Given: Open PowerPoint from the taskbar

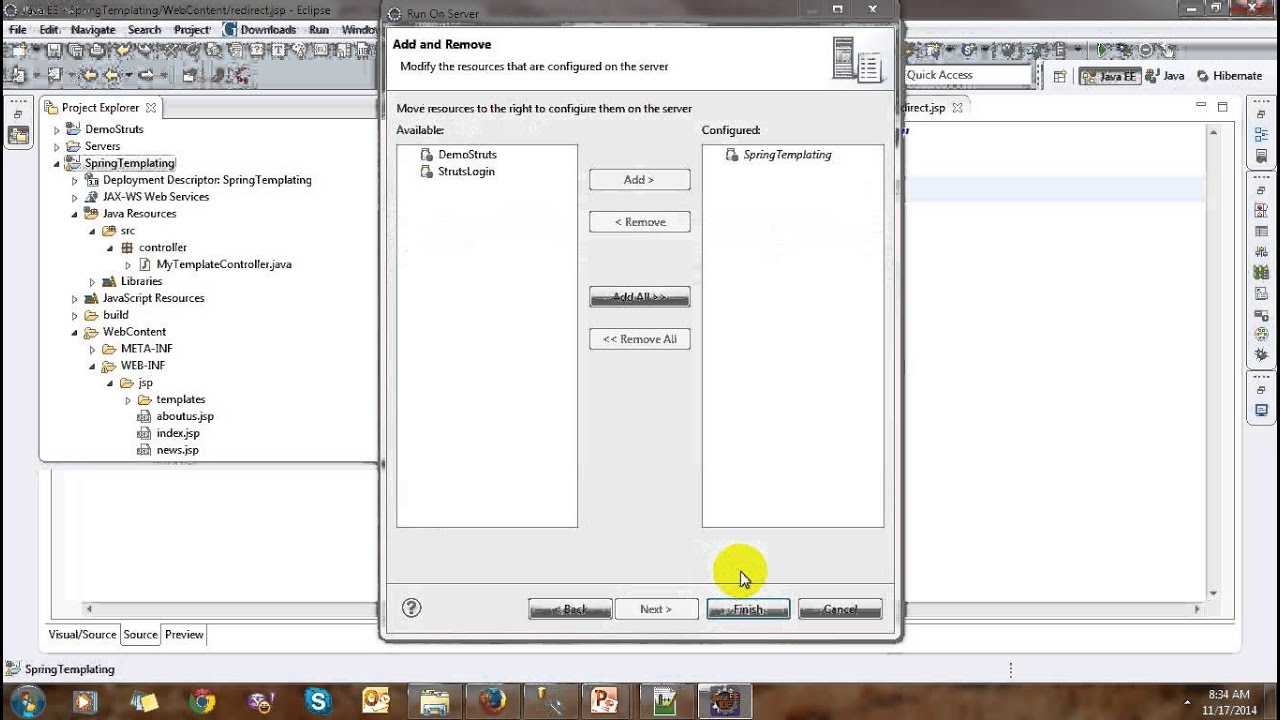Looking at the screenshot, I should coord(604,701).
